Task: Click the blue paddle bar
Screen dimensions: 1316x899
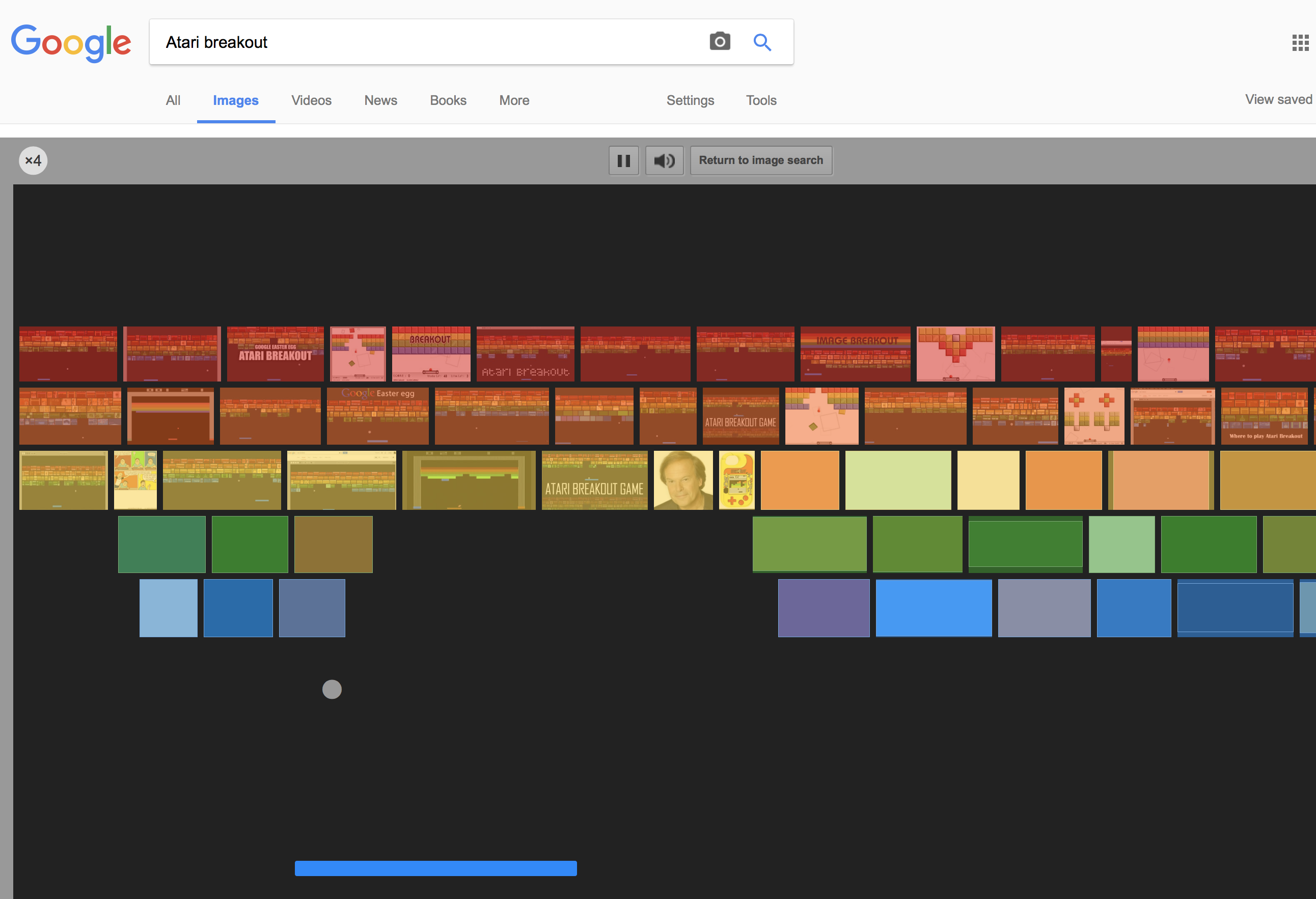Action: [435, 868]
